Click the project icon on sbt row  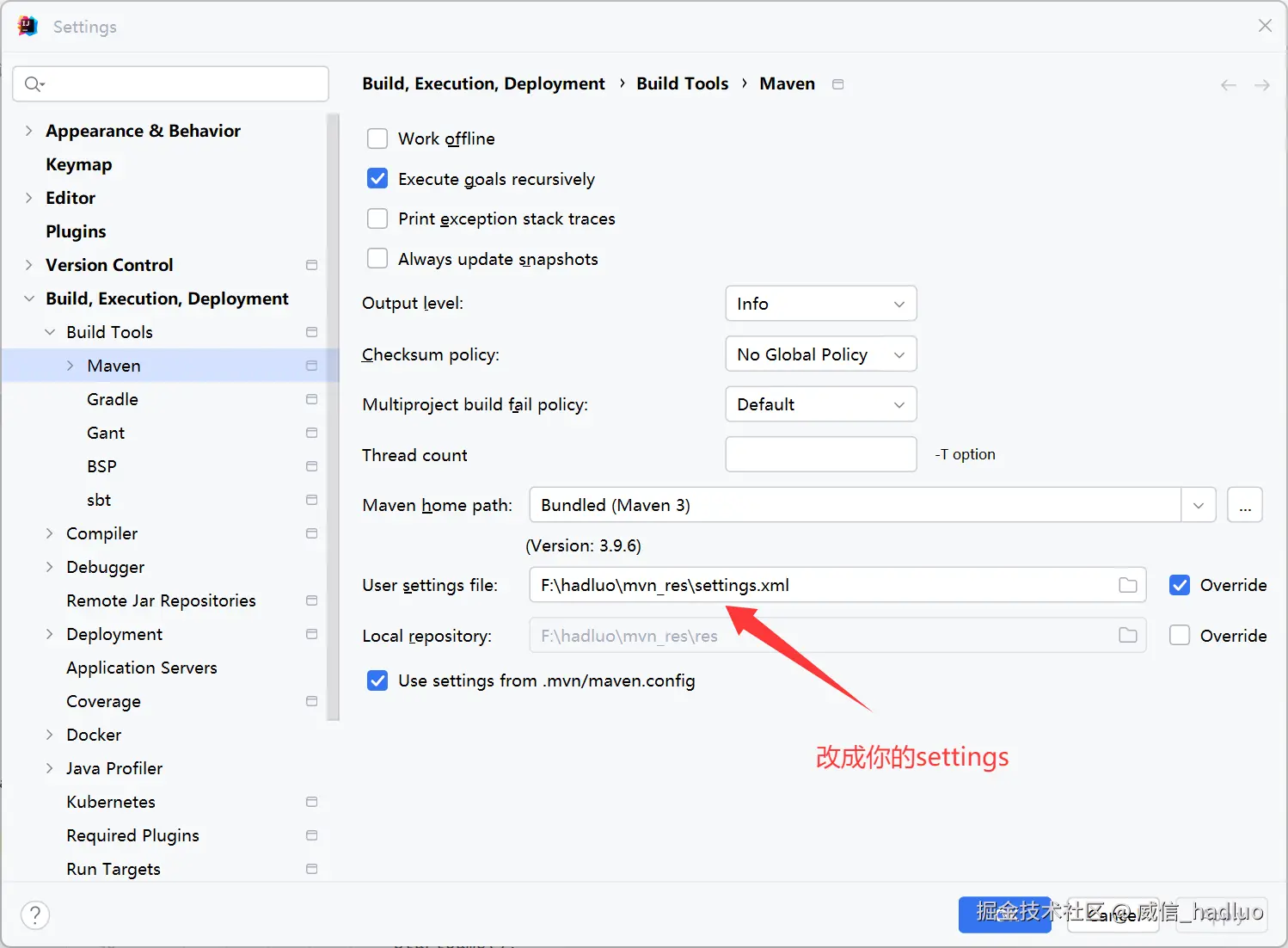pos(312,500)
